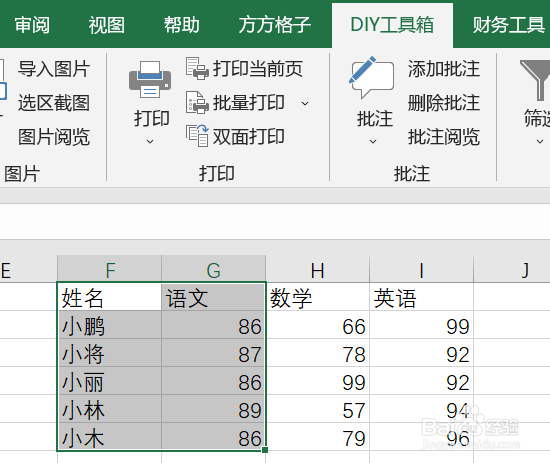Select column F header

[109, 269]
